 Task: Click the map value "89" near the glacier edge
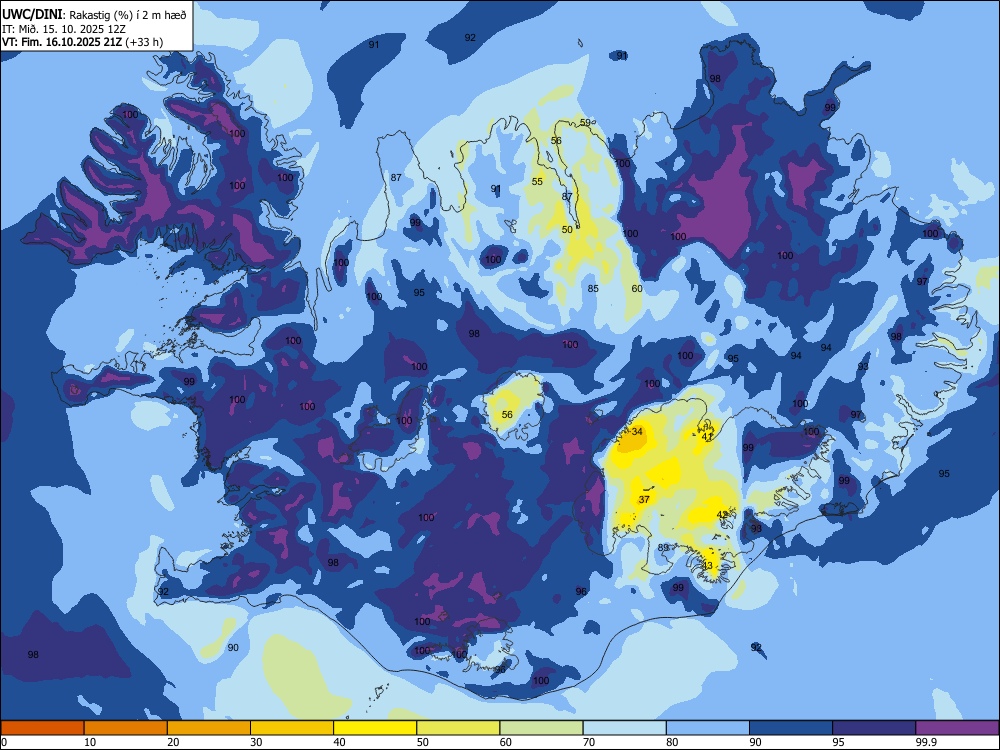click(x=663, y=547)
